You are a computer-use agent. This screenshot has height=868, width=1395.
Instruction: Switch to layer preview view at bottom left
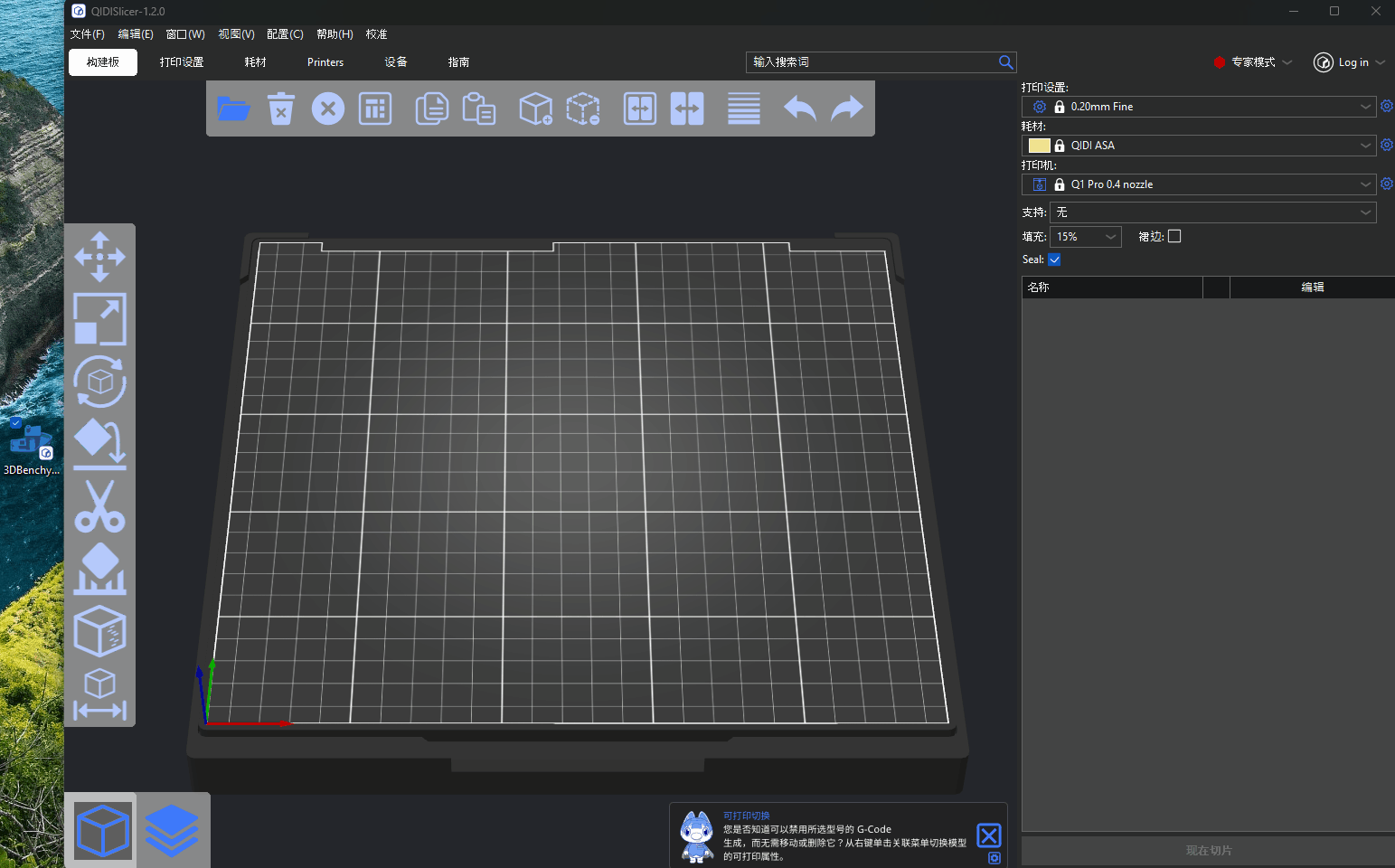click(x=173, y=829)
